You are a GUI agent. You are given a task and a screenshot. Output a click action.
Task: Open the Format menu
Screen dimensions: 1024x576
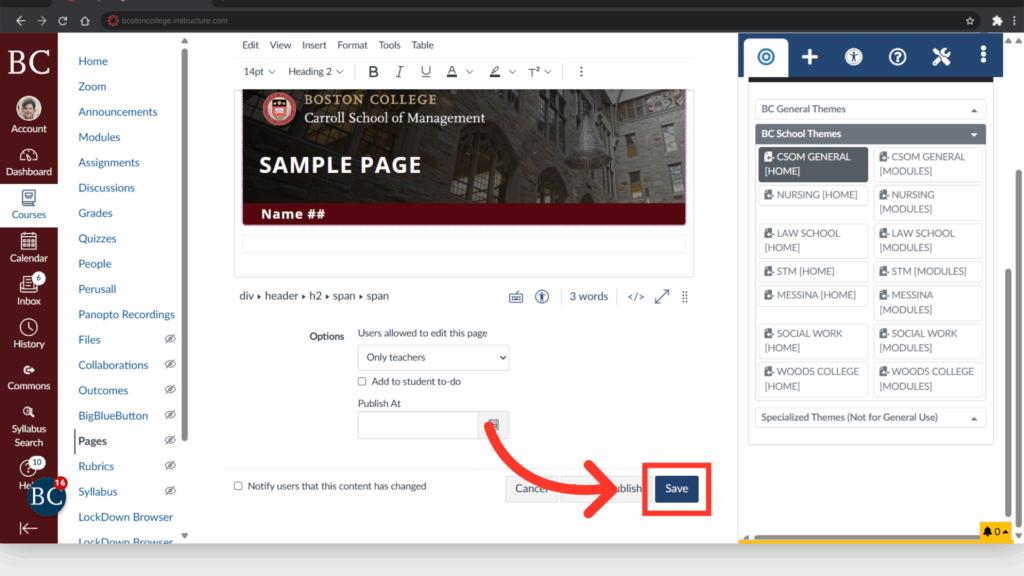click(352, 45)
